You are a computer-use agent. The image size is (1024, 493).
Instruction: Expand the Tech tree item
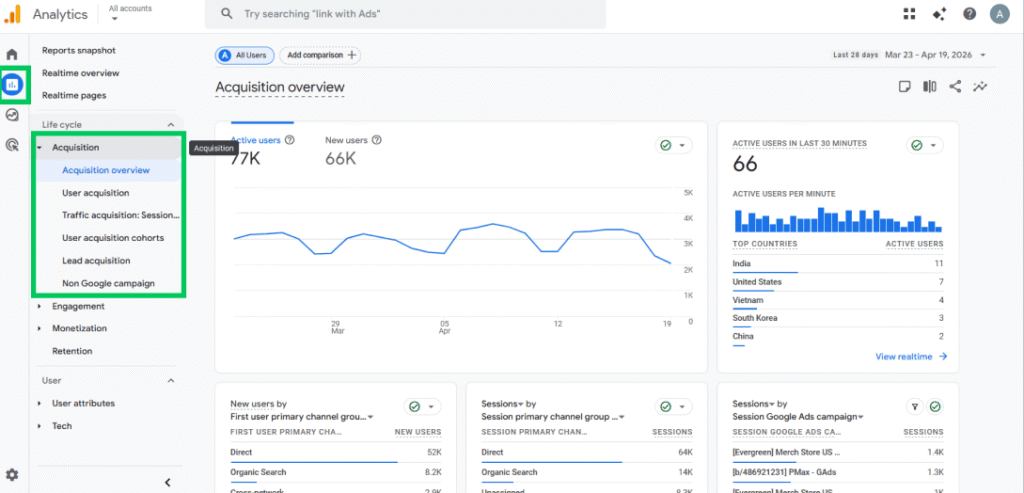39,426
